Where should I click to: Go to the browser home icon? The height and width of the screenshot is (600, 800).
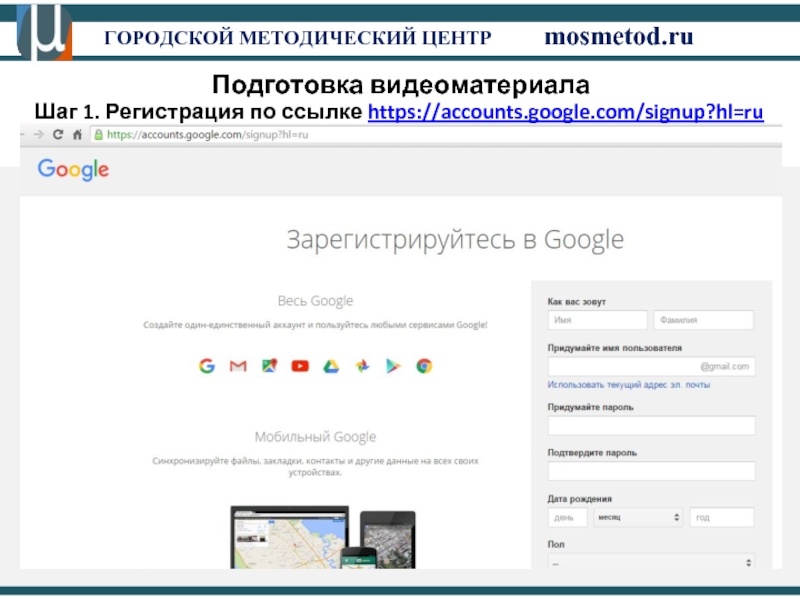[77, 134]
